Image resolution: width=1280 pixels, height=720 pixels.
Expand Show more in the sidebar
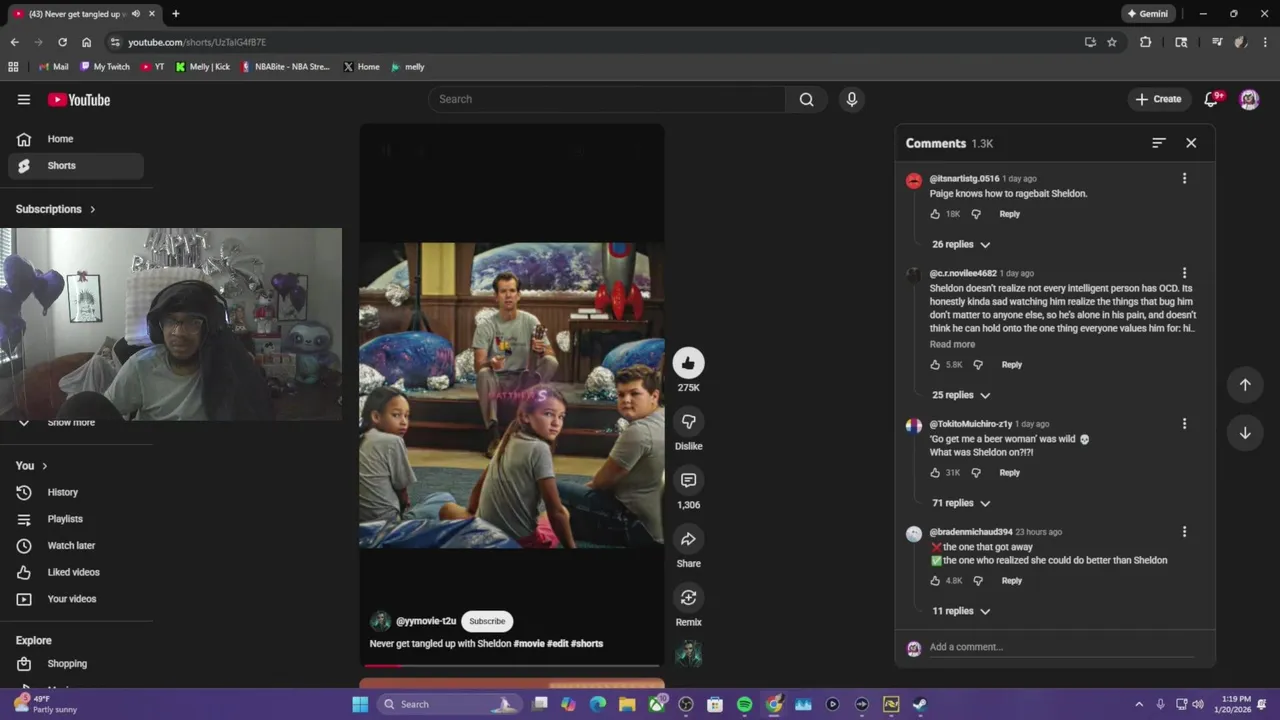coord(71,423)
